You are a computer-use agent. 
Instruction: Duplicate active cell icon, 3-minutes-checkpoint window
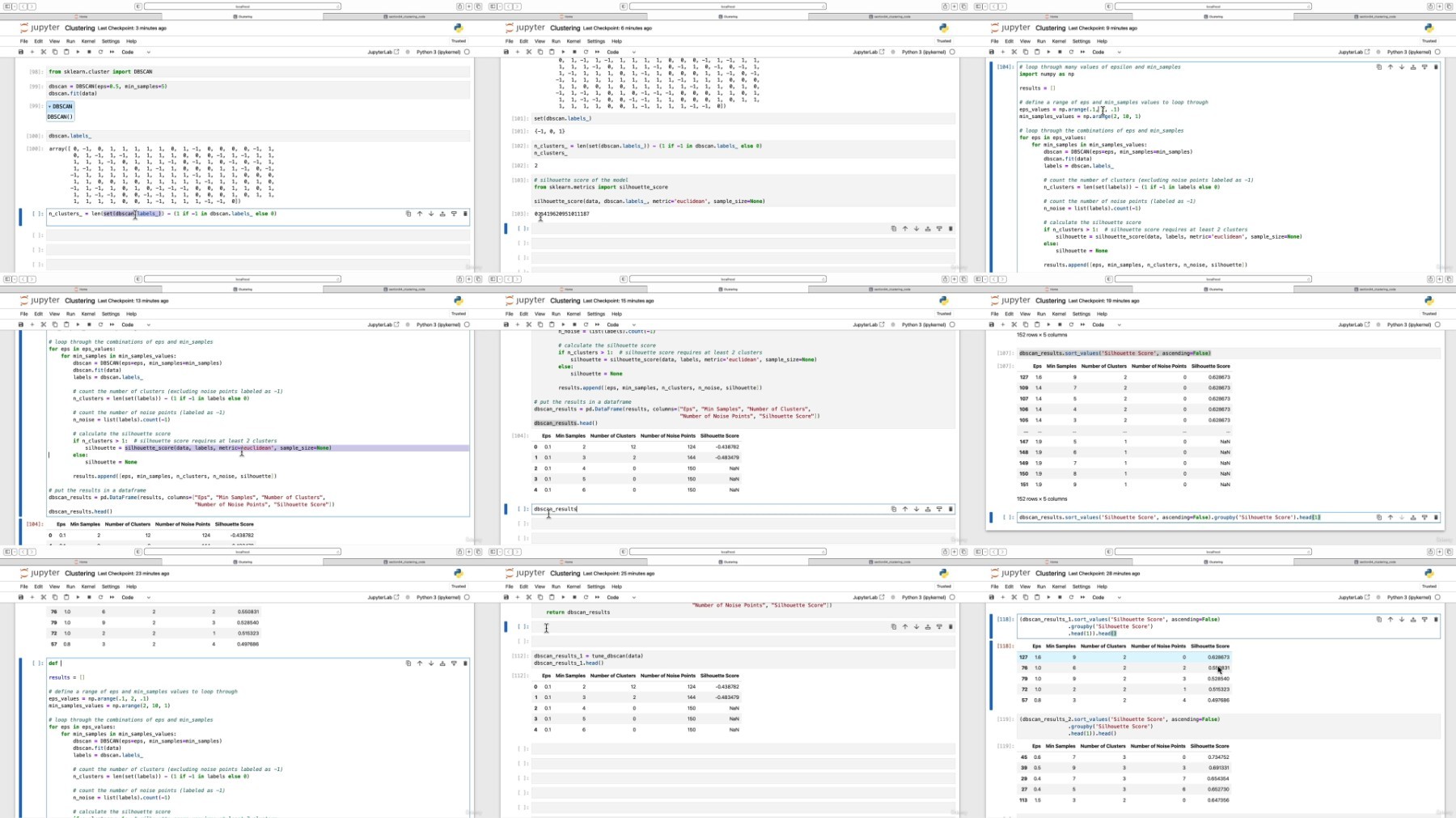[408, 214]
